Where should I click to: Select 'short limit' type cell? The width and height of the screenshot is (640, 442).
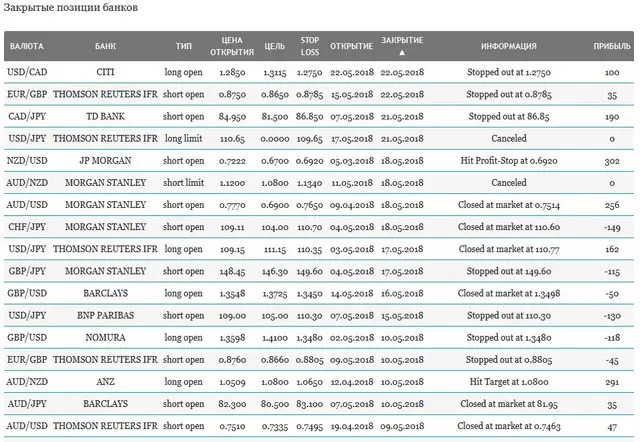point(184,182)
